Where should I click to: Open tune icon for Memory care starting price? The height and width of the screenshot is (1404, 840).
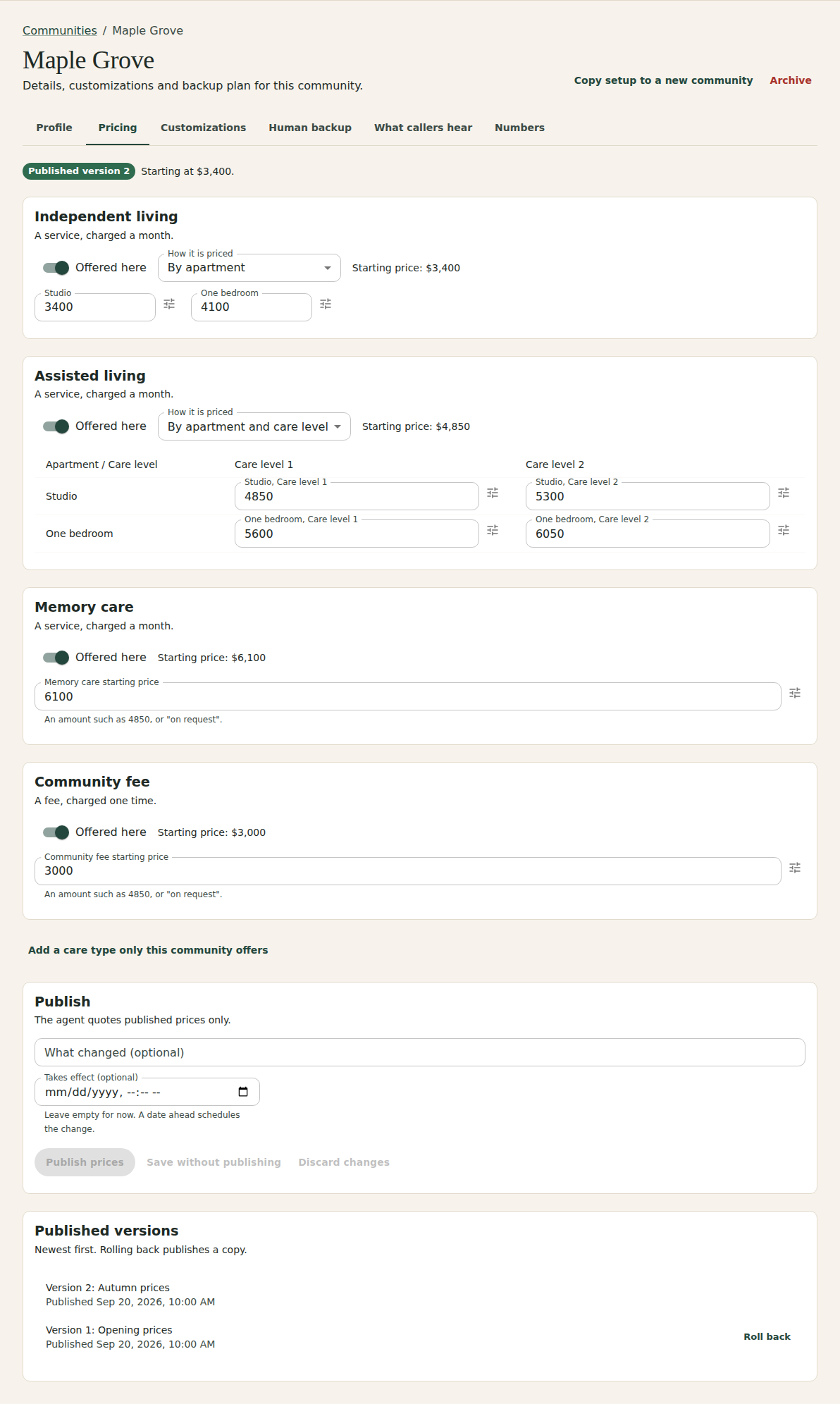click(x=795, y=693)
